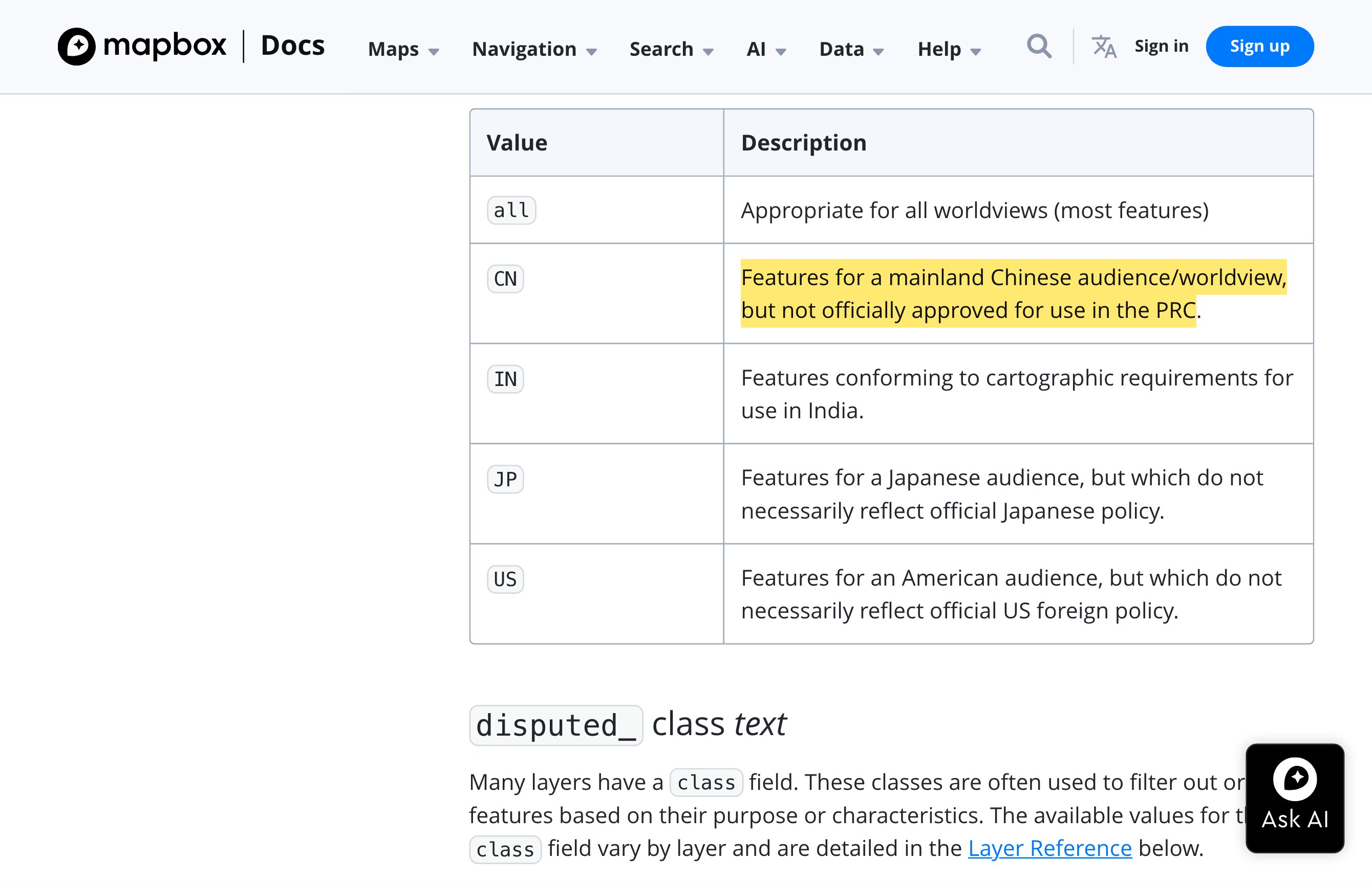Click the blue Sign up button
The height and width of the screenshot is (881, 1372).
[1260, 47]
